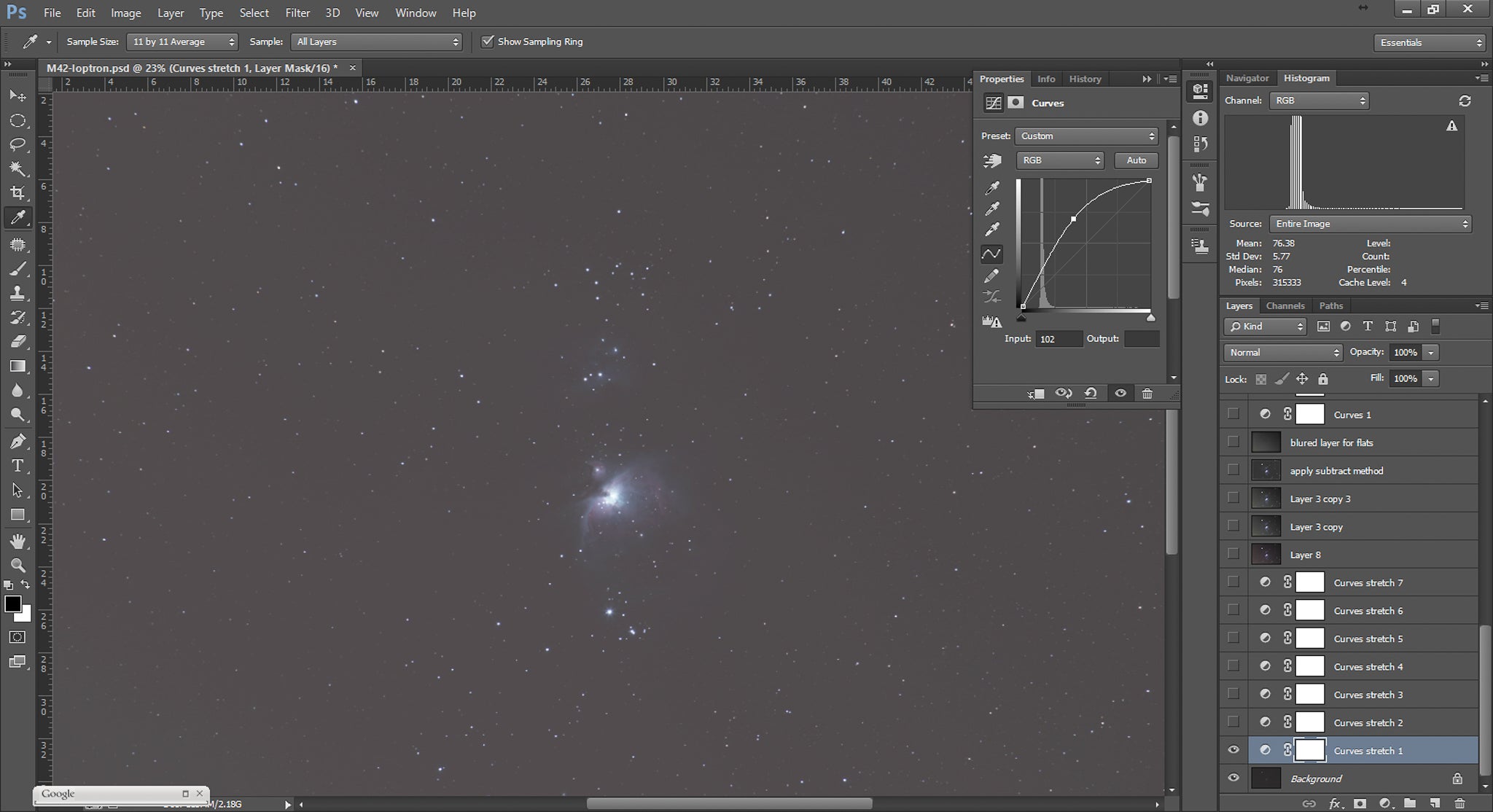Delete the adjustment layer via trash icon

point(1148,394)
